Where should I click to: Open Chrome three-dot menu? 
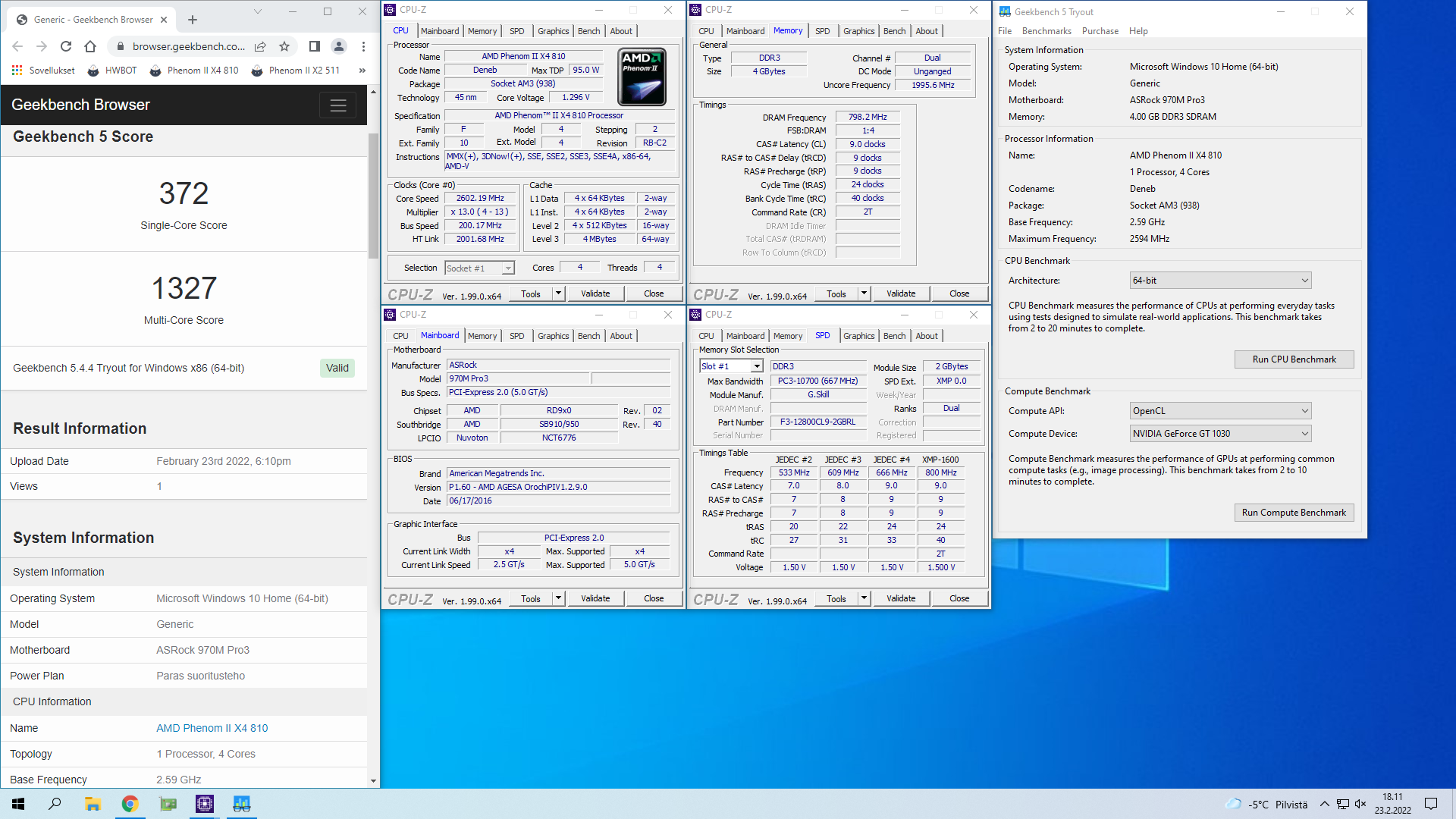tap(363, 46)
